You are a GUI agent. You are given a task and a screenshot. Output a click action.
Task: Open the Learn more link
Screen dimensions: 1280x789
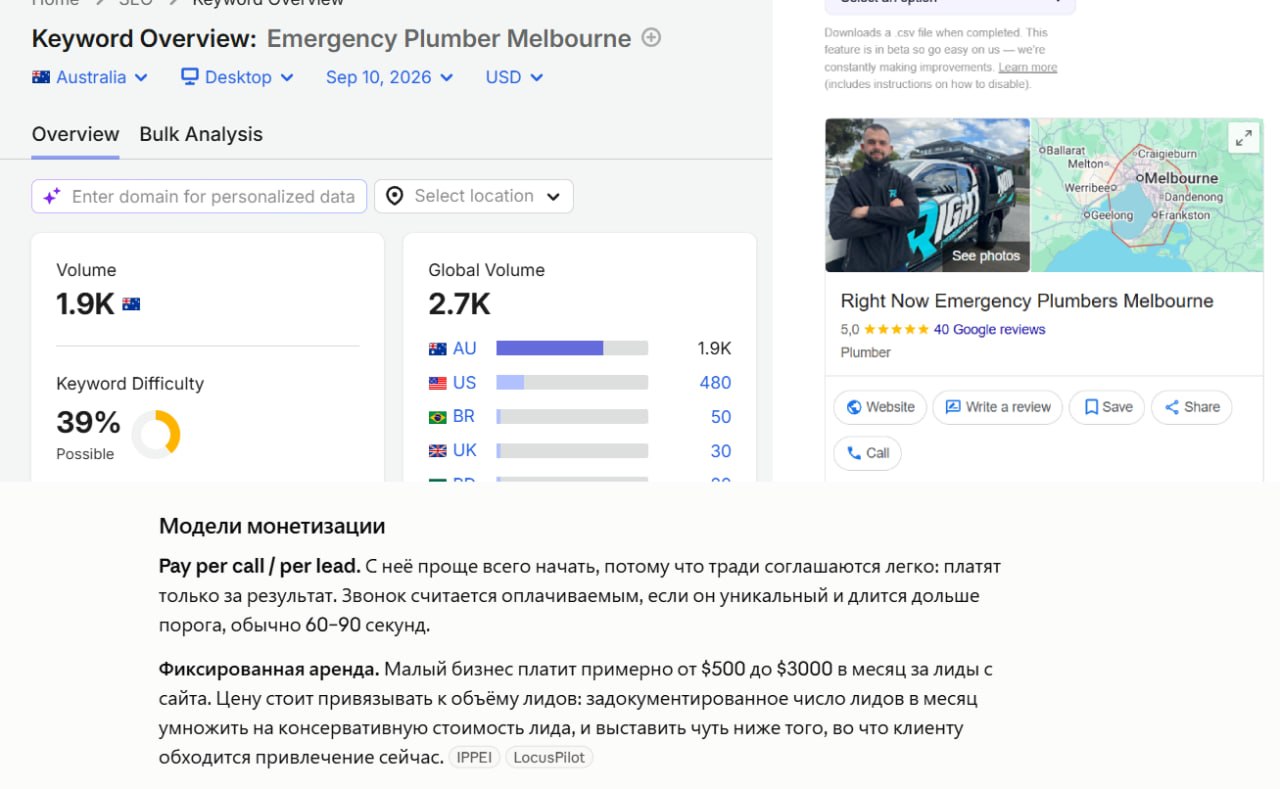(x=1027, y=67)
